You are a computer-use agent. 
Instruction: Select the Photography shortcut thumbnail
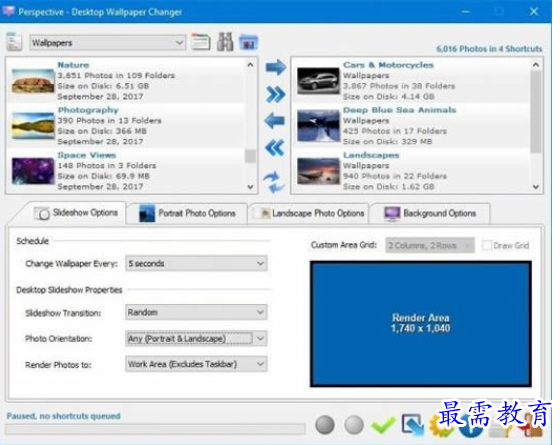[33, 126]
